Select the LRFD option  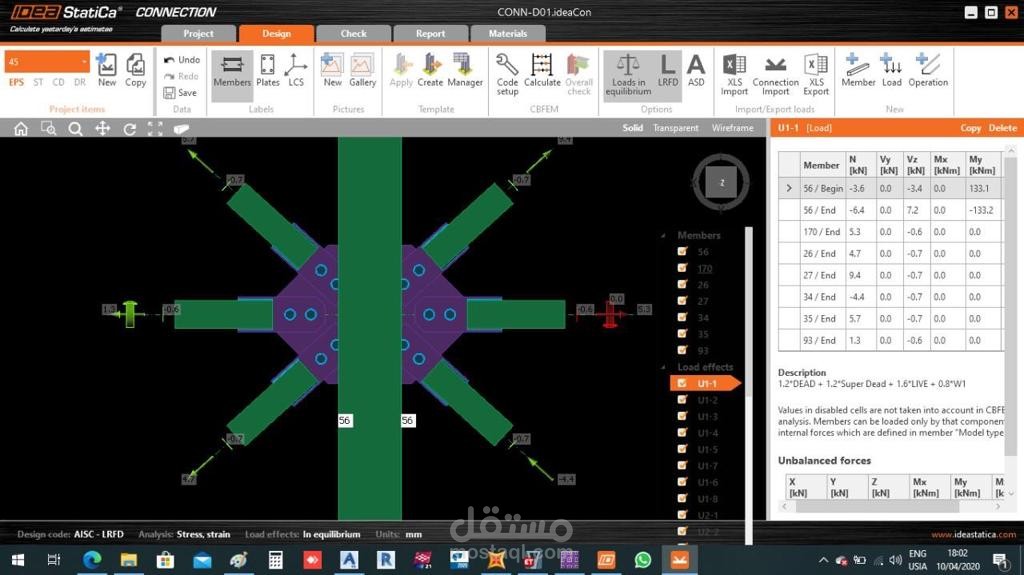[667, 70]
